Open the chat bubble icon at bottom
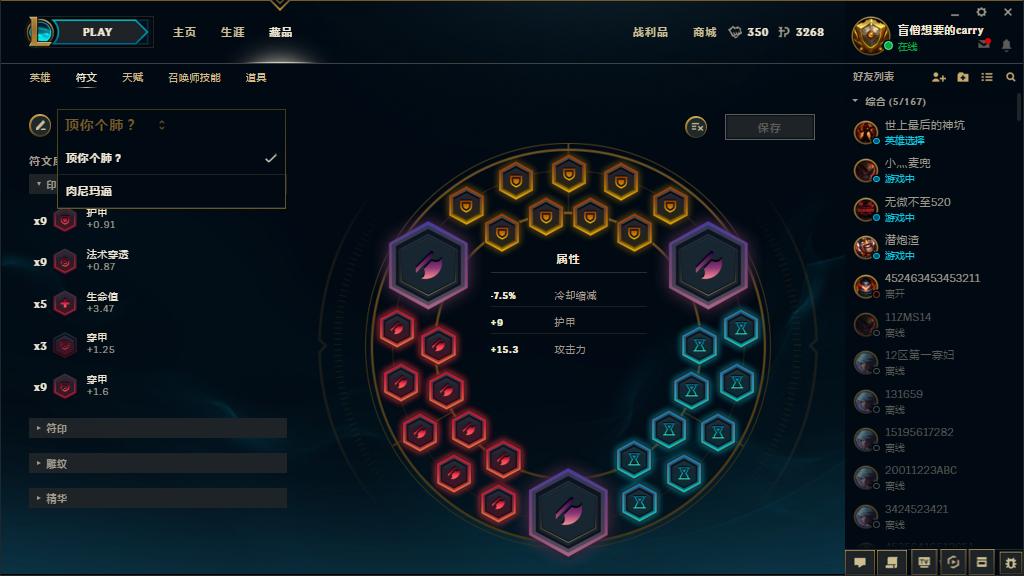Image resolution: width=1024 pixels, height=576 pixels. point(860,562)
